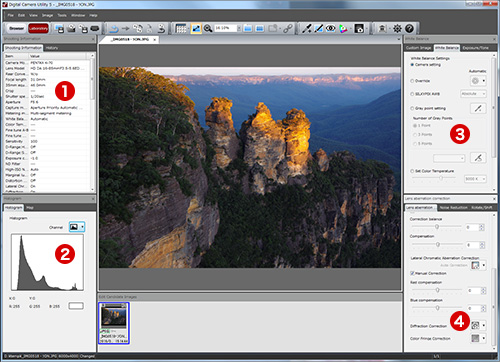Click the Red compensation slider handle
The height and width of the screenshot is (363, 500).
(437, 290)
